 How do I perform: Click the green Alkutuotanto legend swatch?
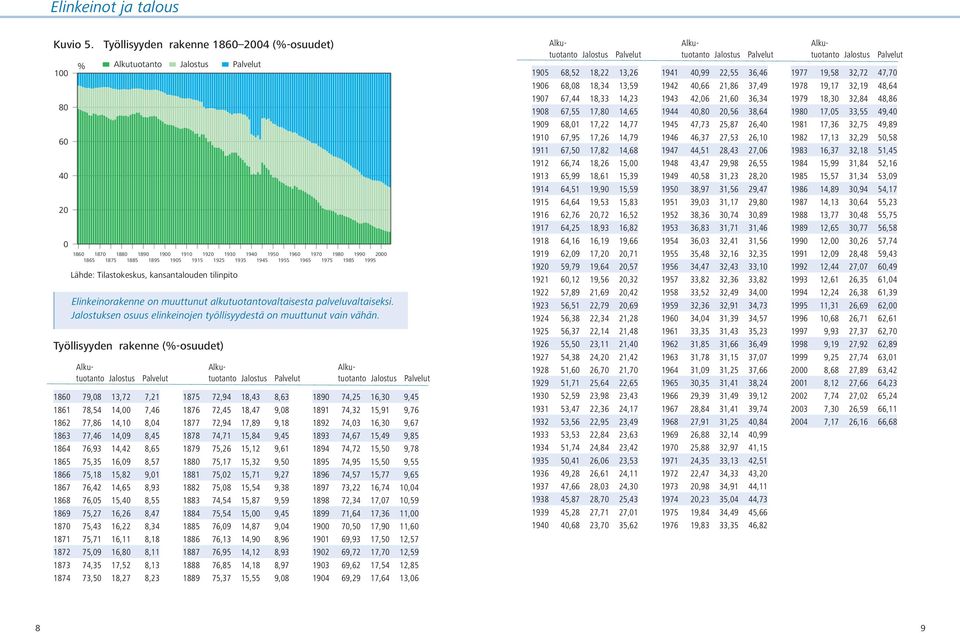tap(106, 64)
